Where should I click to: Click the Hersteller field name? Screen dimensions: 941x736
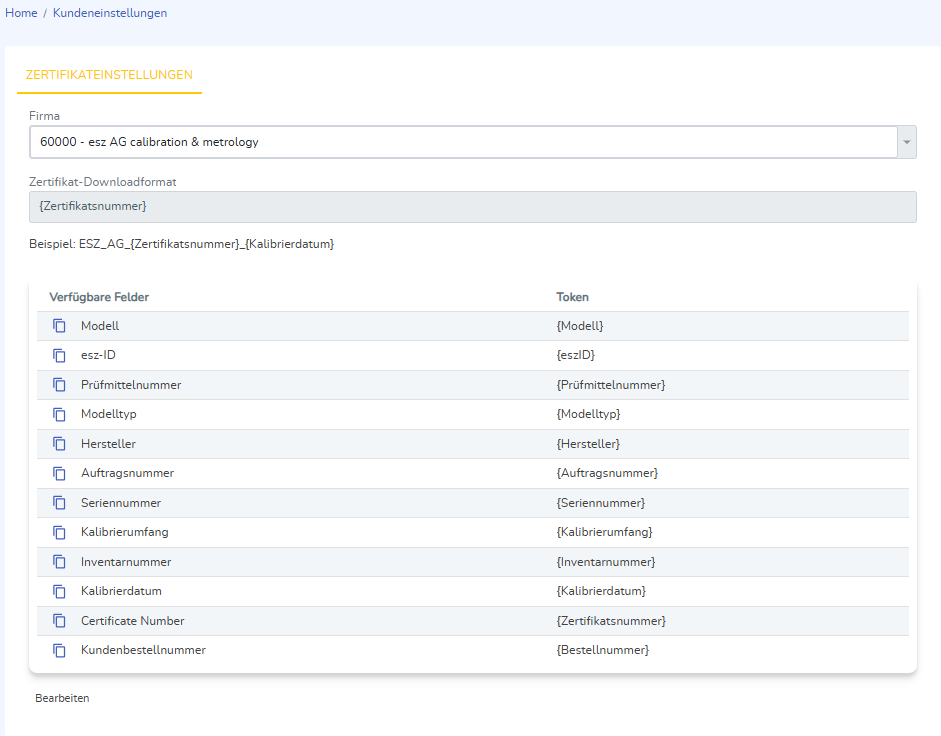click(109, 444)
